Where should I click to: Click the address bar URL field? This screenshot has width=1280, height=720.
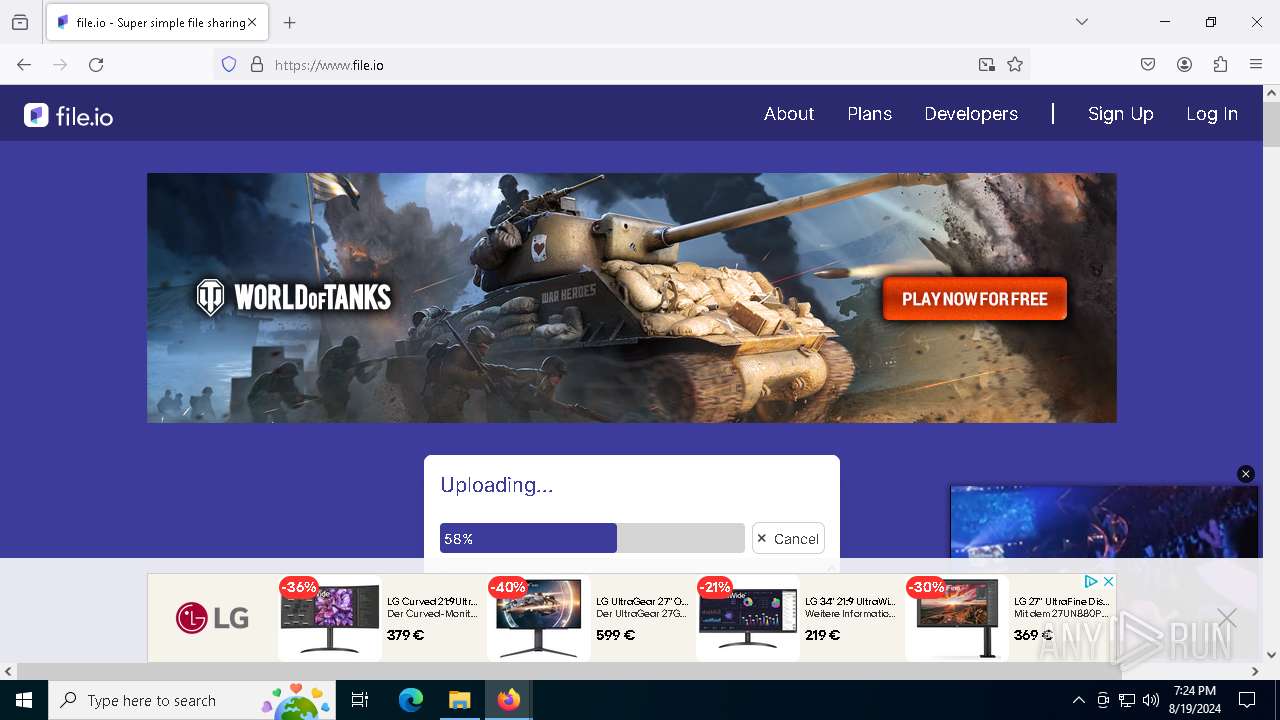pos(620,65)
